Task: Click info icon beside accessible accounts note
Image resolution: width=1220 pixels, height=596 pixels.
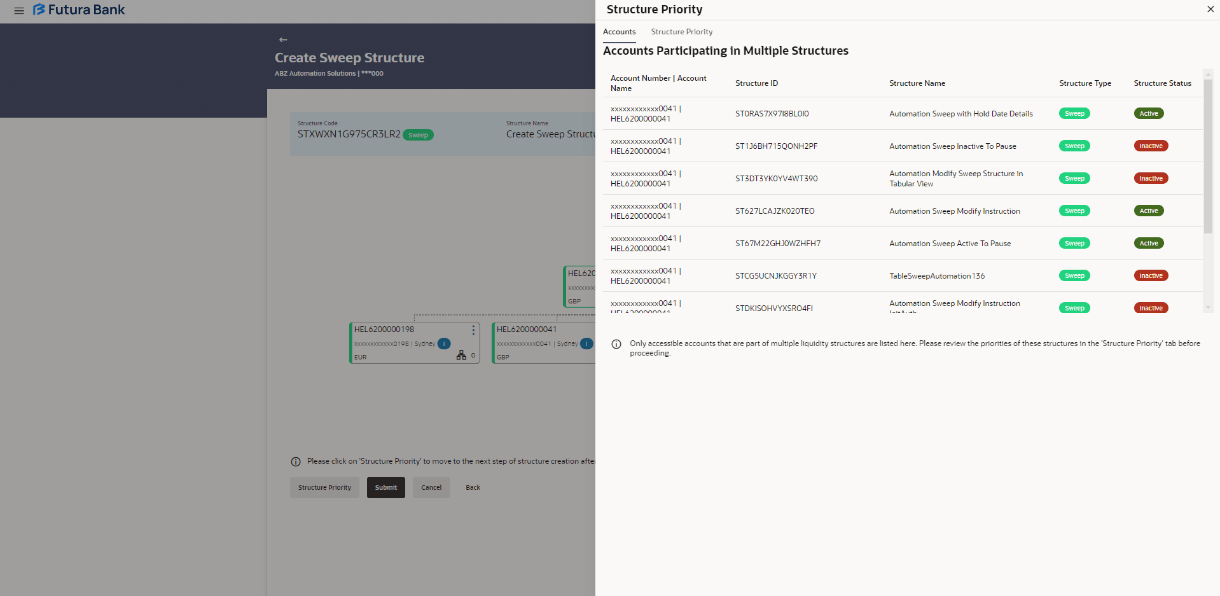Action: pos(616,344)
